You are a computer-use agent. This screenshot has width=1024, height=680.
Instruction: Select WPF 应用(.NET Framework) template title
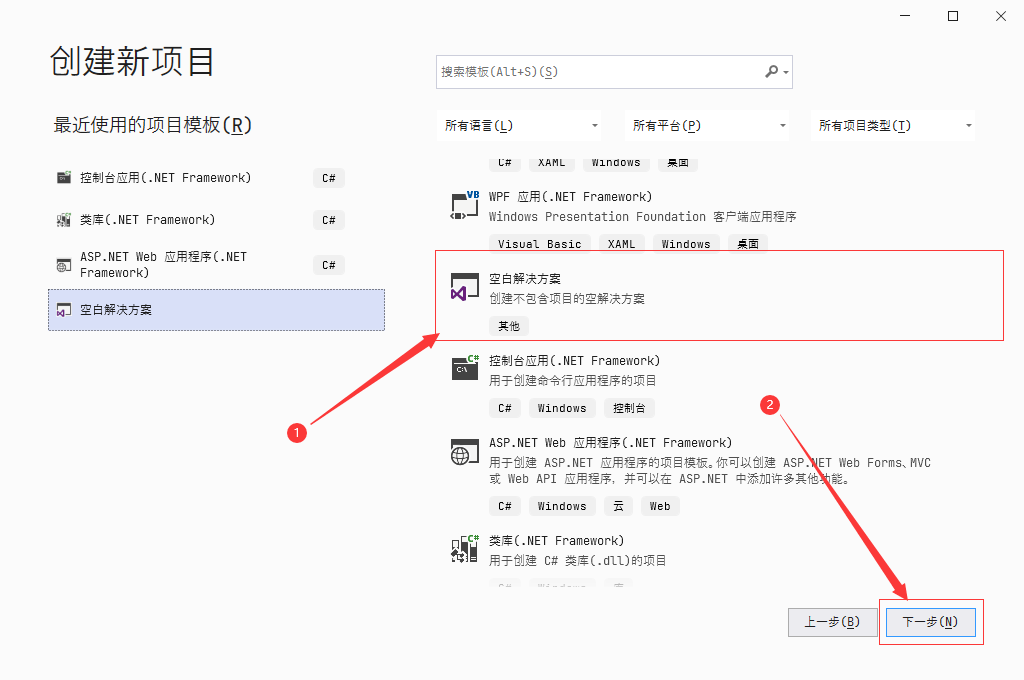(x=571, y=197)
